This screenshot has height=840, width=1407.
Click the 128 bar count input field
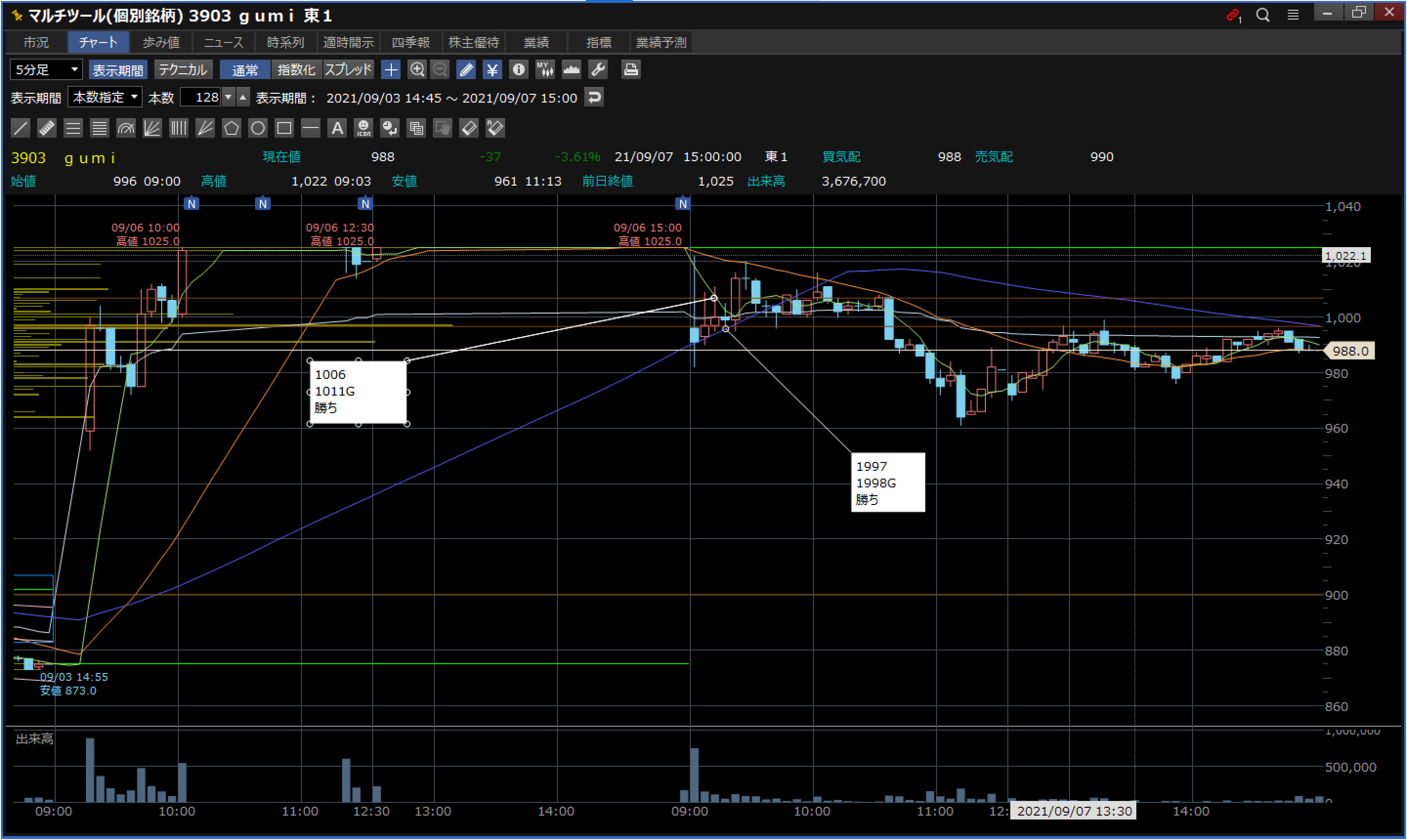point(202,97)
